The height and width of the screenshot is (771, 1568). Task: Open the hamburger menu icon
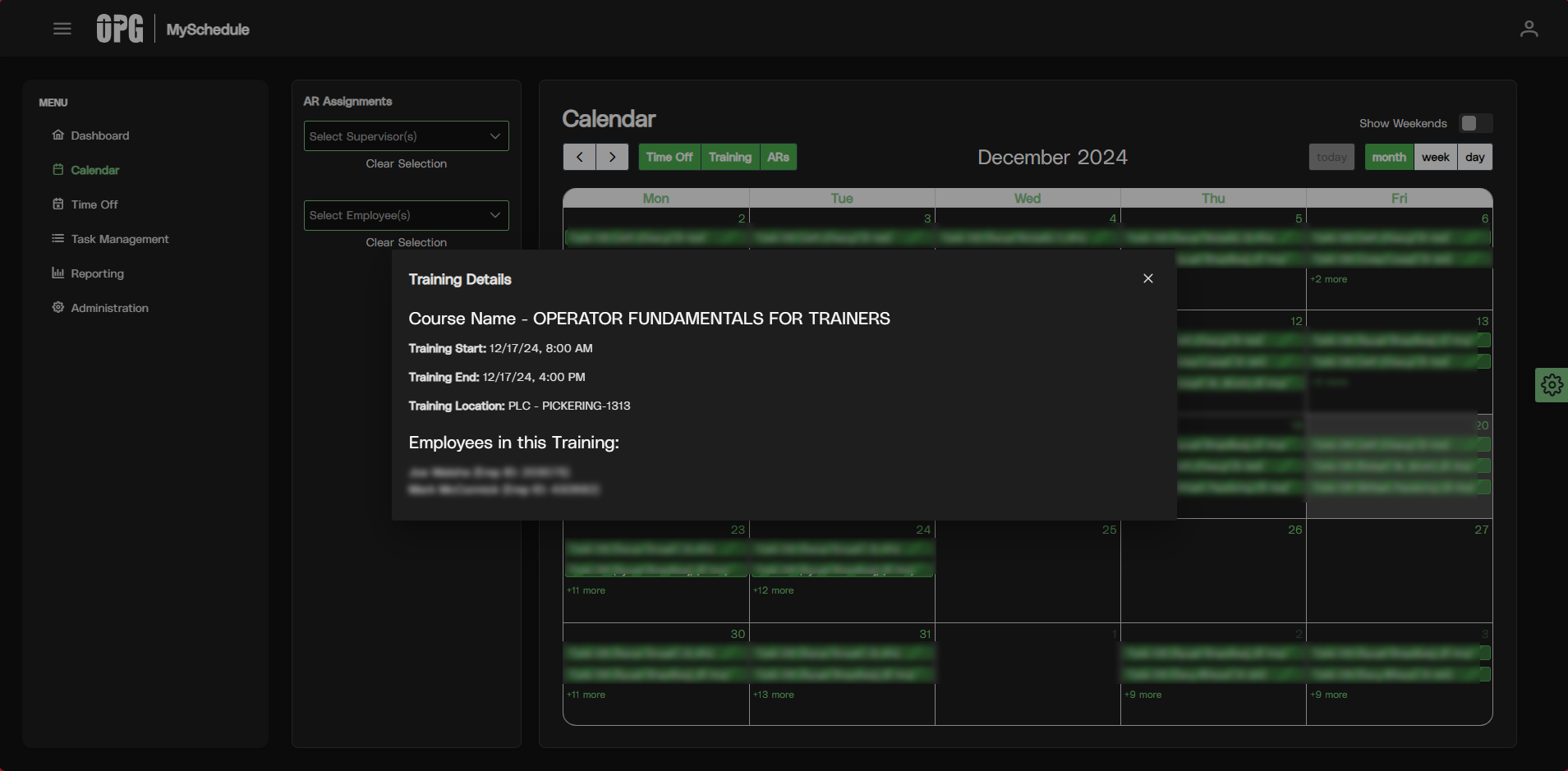pyautogui.click(x=62, y=30)
